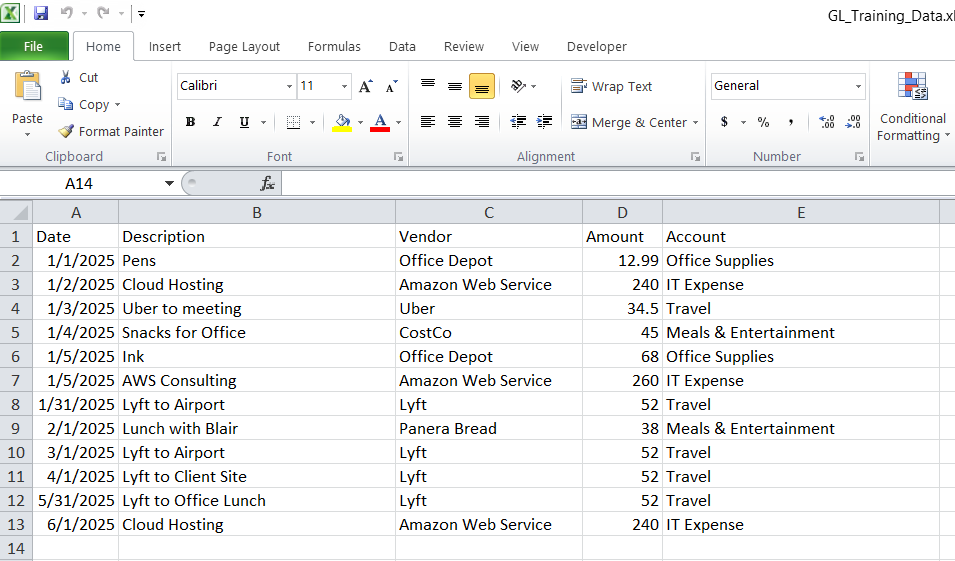Expand the General number format dropdown
Image resolution: width=955 pixels, height=561 pixels.
point(858,87)
